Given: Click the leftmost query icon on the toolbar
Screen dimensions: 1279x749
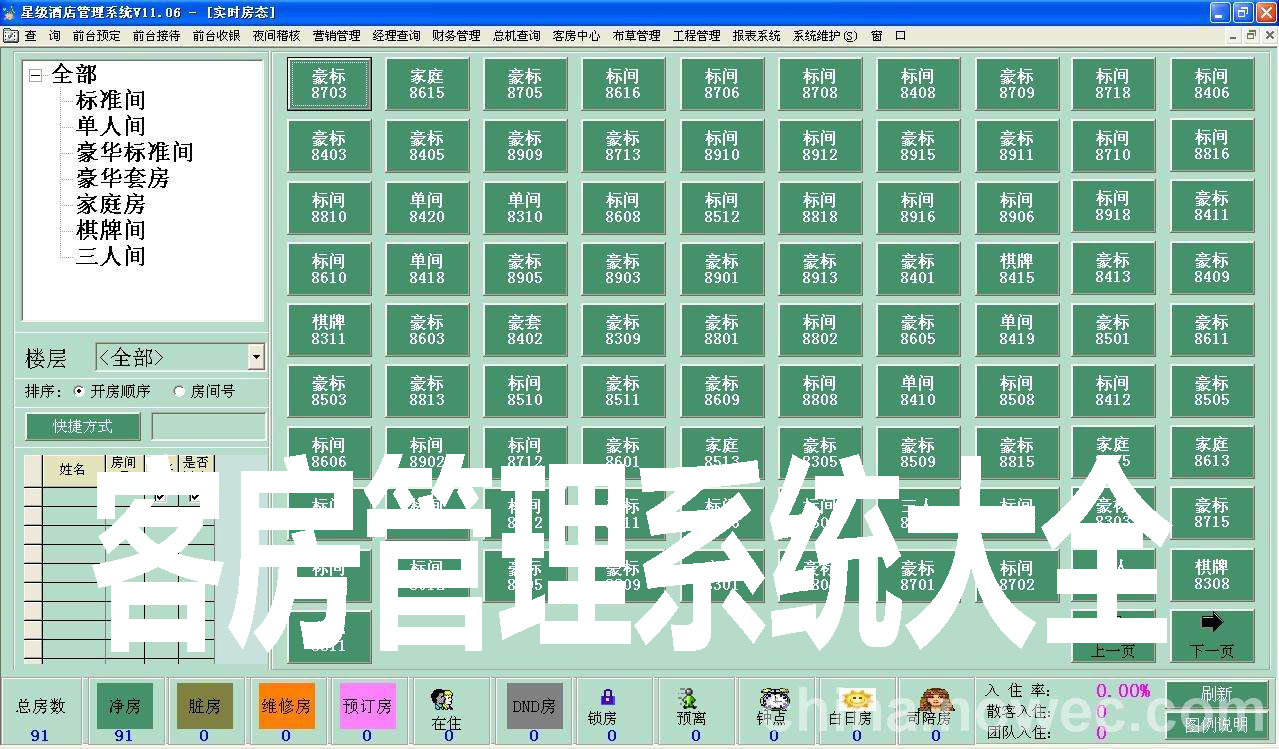Looking at the screenshot, I should [x=12, y=35].
